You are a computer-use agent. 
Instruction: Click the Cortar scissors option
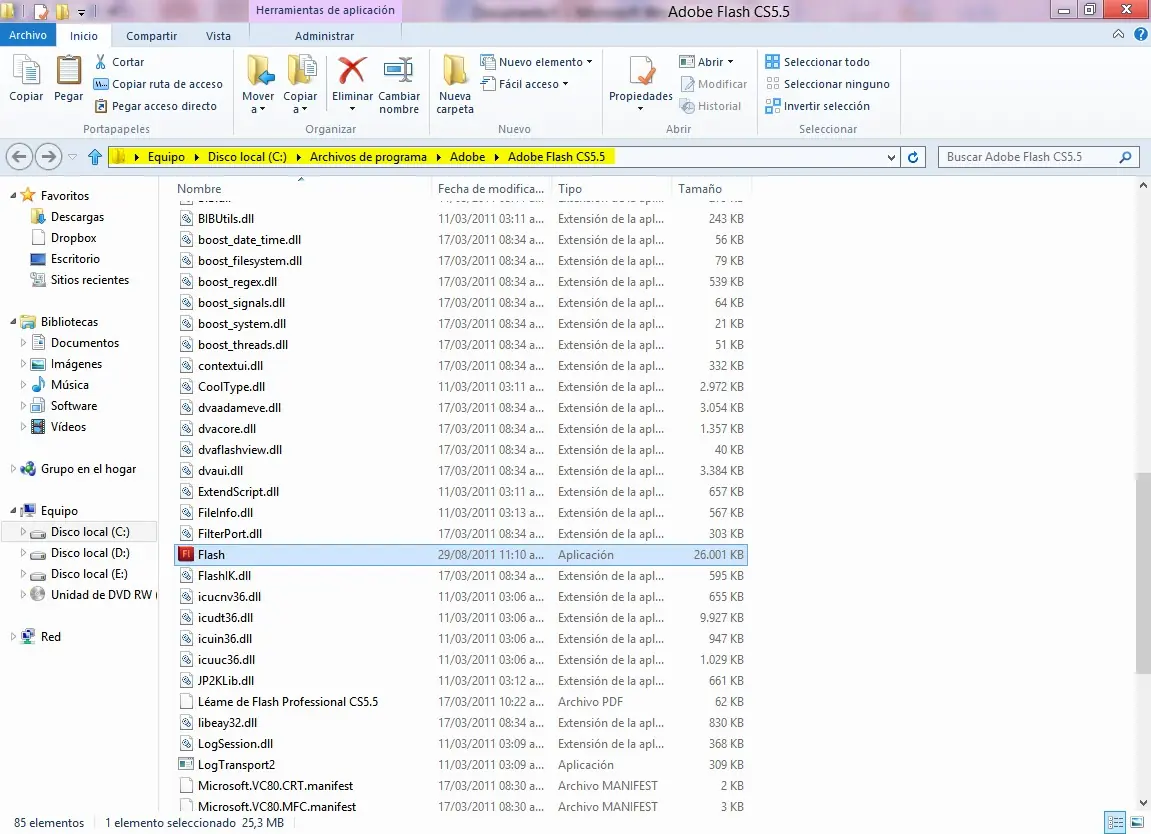[120, 62]
